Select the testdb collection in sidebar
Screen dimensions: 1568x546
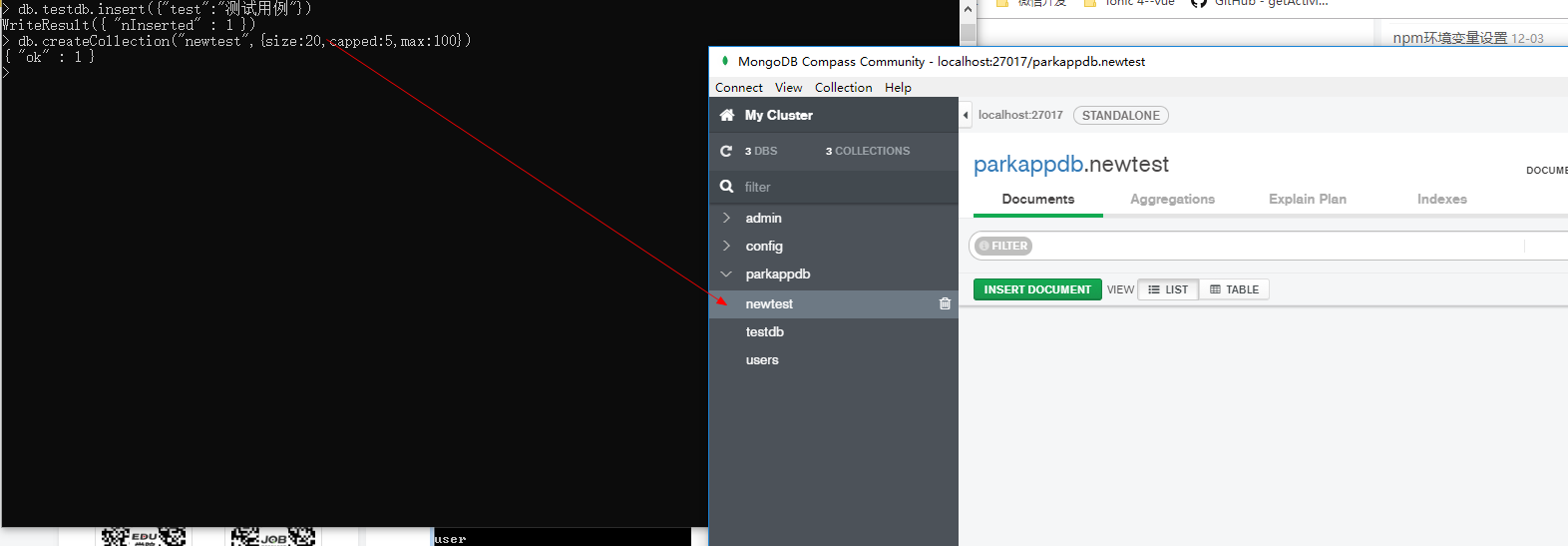tap(834, 331)
